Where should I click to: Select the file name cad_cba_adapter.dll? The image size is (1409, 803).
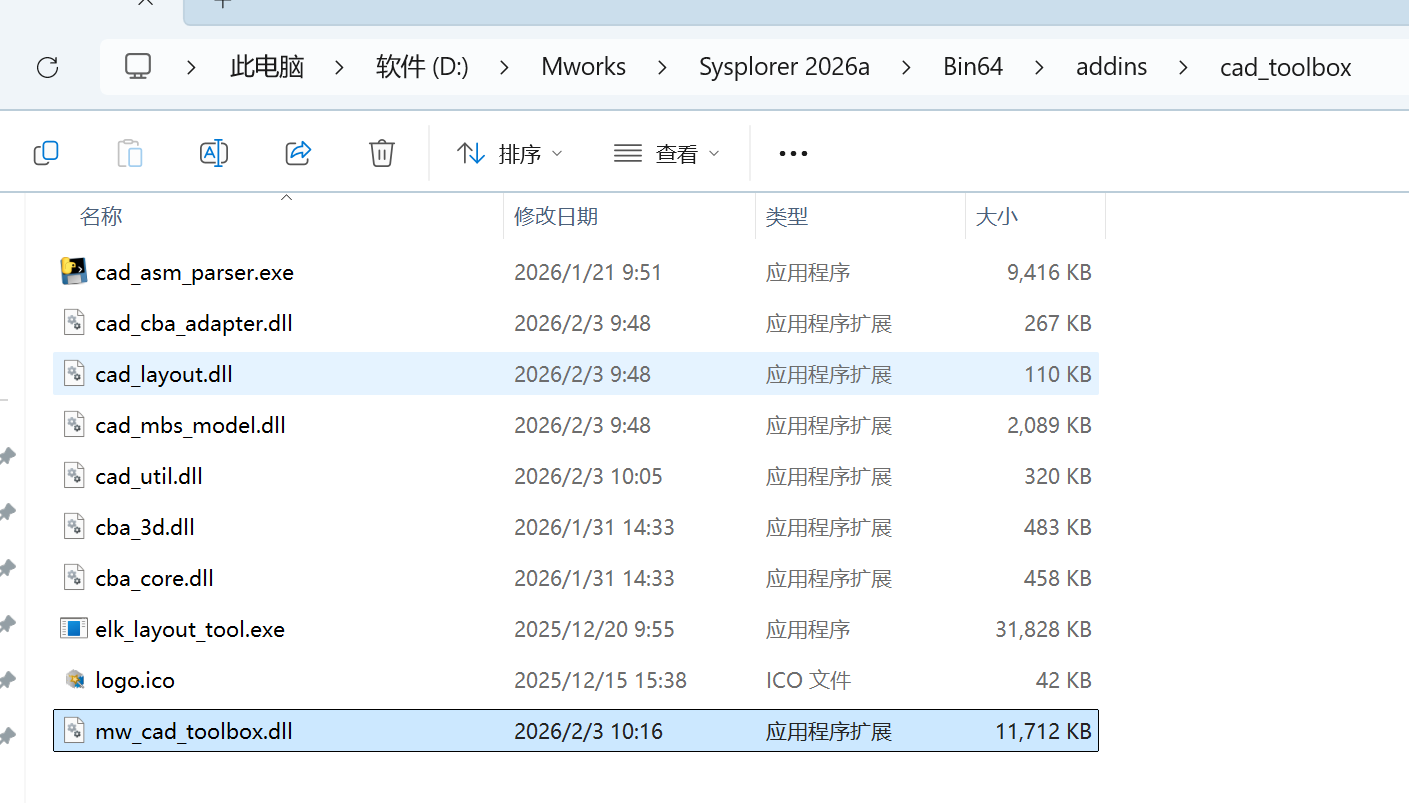[194, 323]
